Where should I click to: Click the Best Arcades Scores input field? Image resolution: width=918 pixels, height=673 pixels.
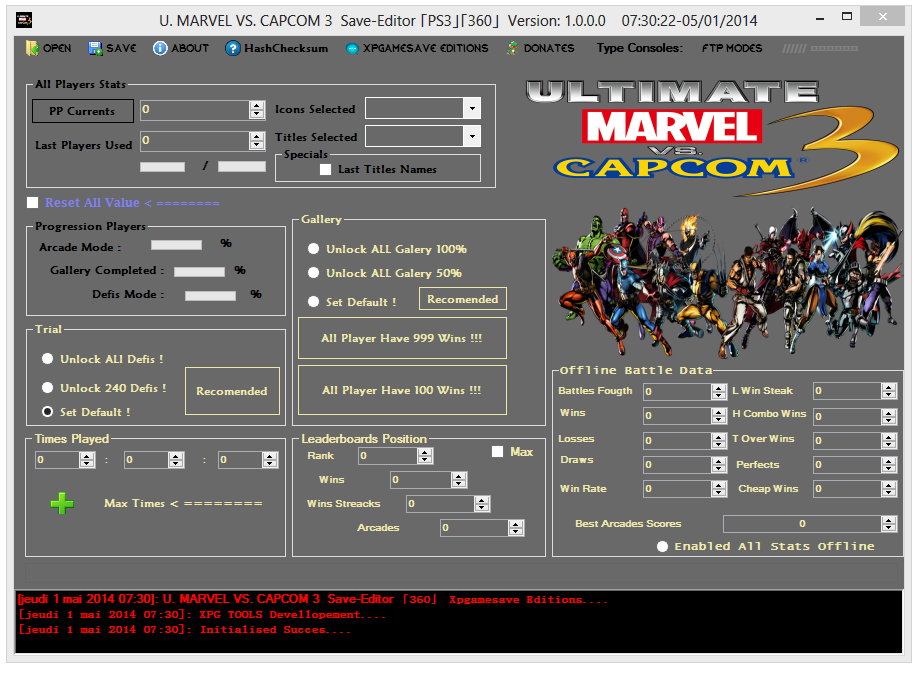coord(802,523)
